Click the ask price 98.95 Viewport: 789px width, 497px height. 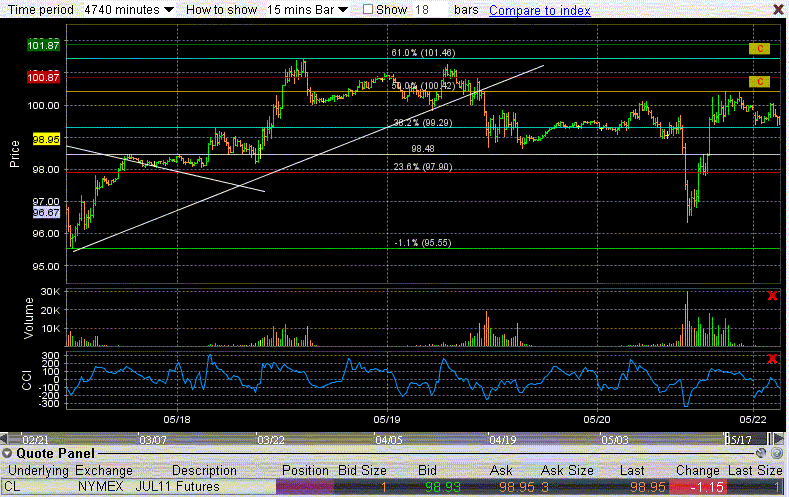click(517, 487)
